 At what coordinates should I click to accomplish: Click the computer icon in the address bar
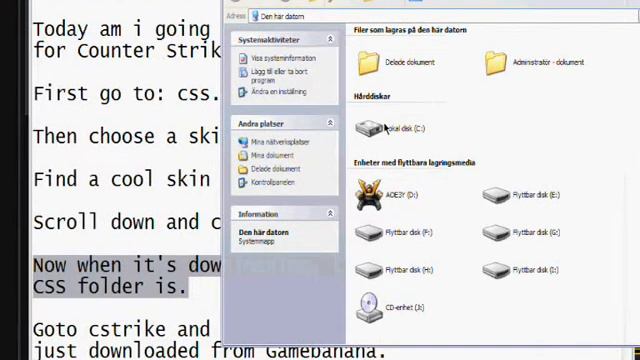point(255,16)
